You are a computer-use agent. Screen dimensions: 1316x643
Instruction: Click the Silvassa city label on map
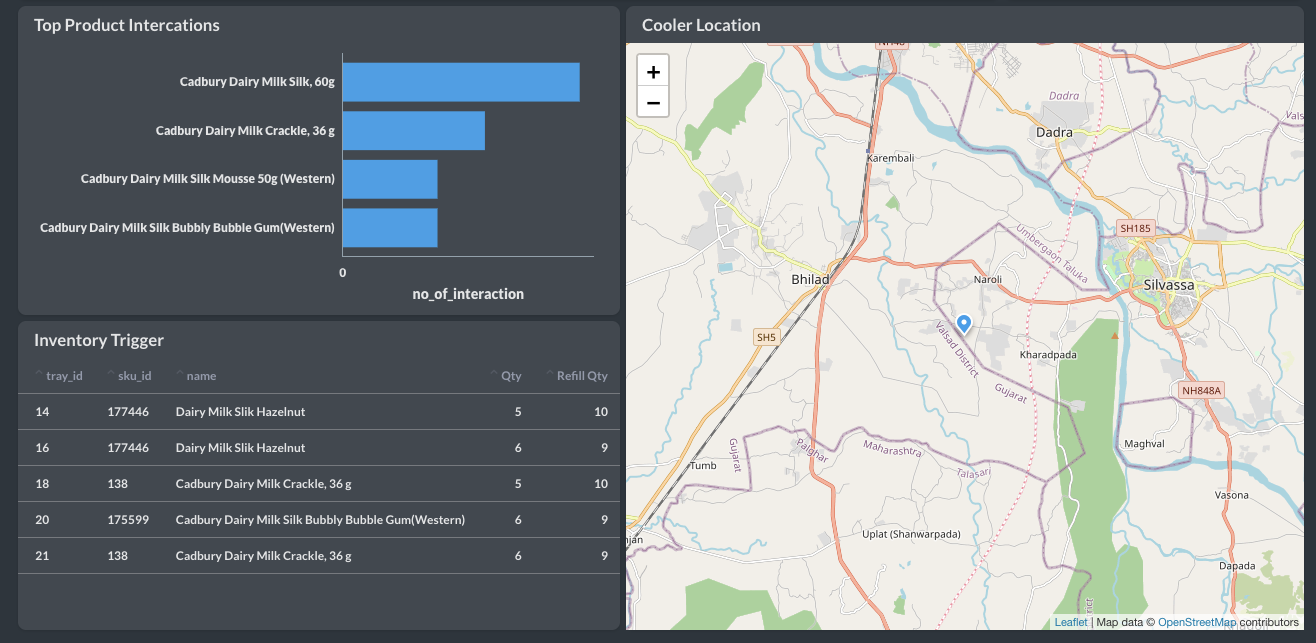coord(1168,284)
